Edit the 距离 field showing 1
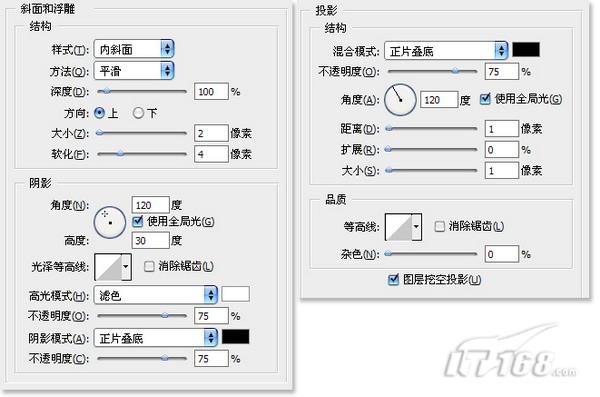The image size is (600, 397). [502, 129]
